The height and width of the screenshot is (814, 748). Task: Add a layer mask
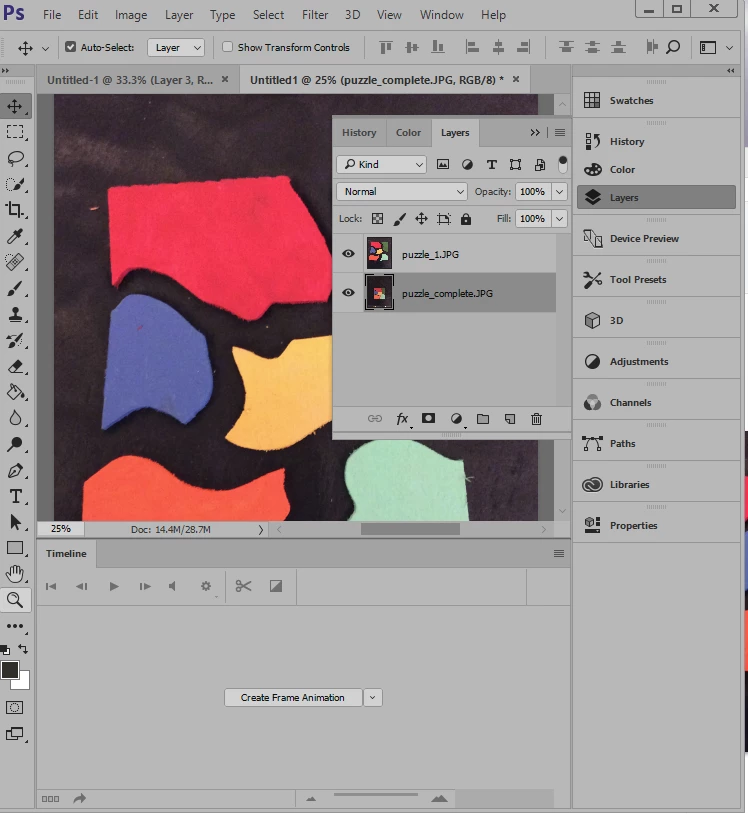(428, 418)
